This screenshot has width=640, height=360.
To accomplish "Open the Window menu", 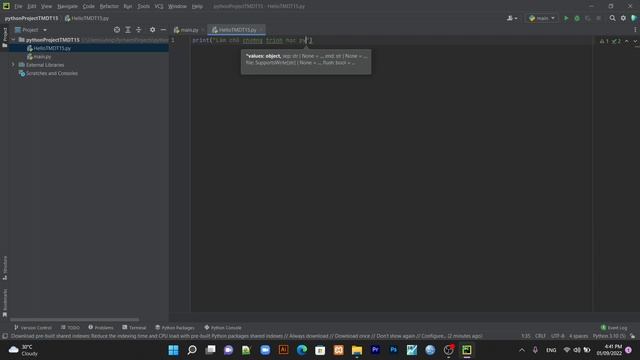I will click(x=178, y=6).
